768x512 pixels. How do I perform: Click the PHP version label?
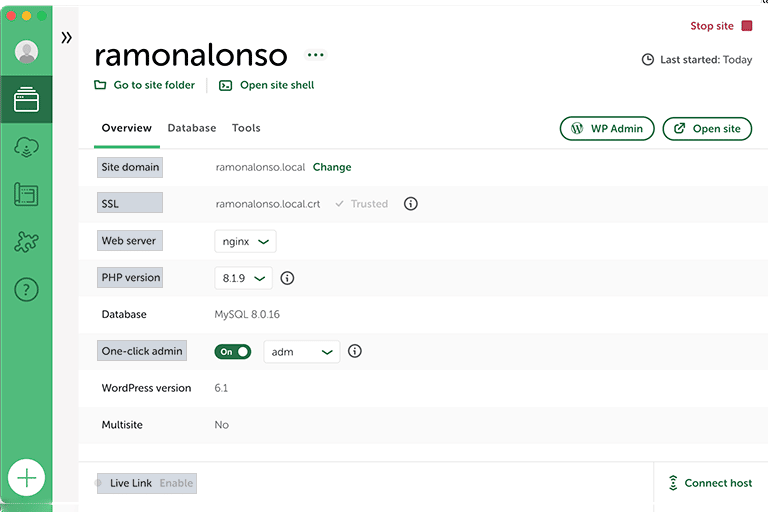pos(130,277)
